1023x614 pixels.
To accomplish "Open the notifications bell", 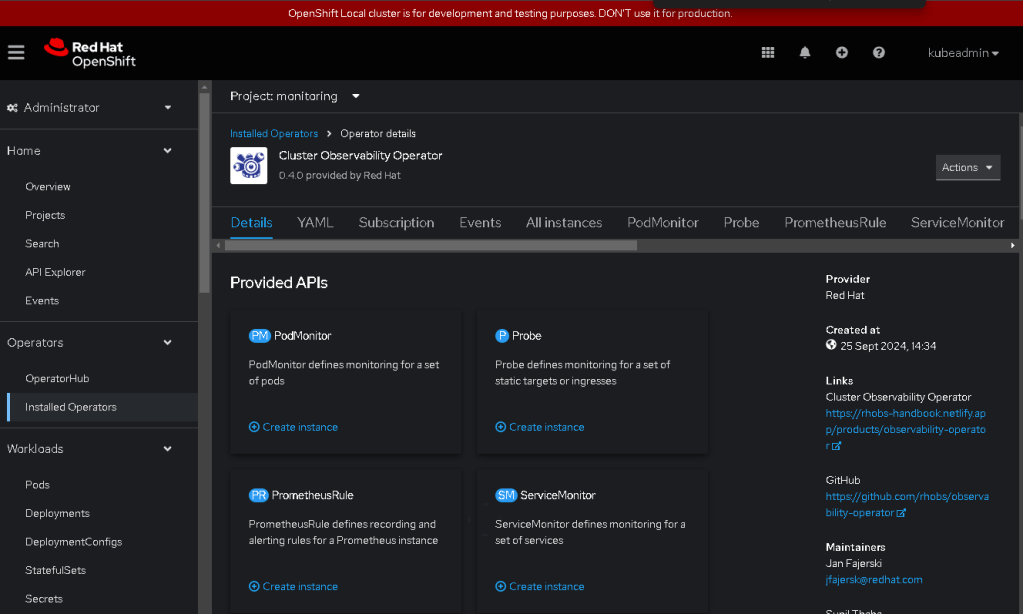I will 805,53.
